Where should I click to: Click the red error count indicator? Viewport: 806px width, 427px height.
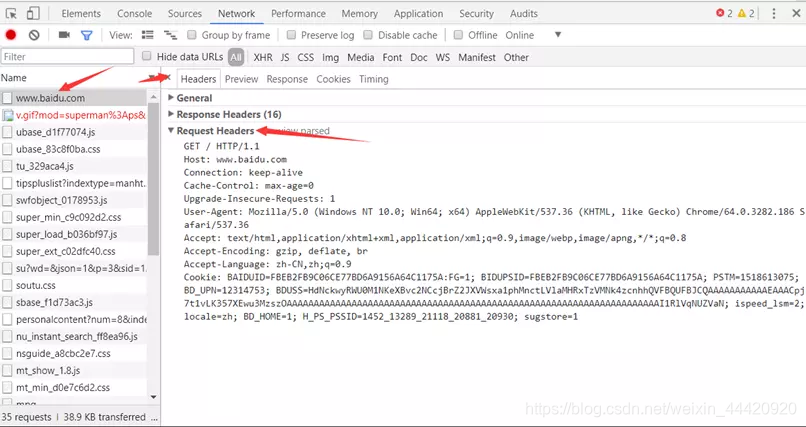(724, 13)
